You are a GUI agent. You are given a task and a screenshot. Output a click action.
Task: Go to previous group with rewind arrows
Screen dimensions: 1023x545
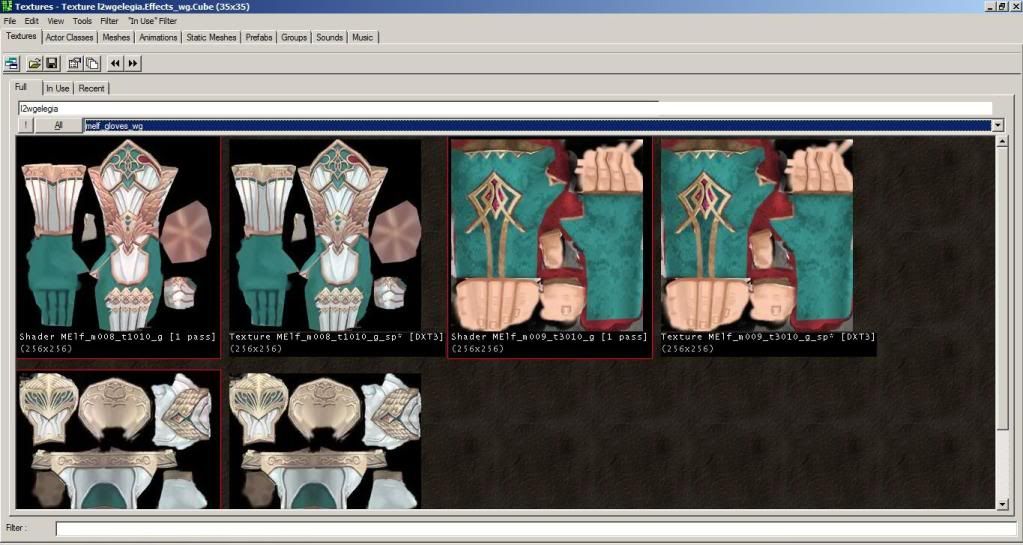115,63
